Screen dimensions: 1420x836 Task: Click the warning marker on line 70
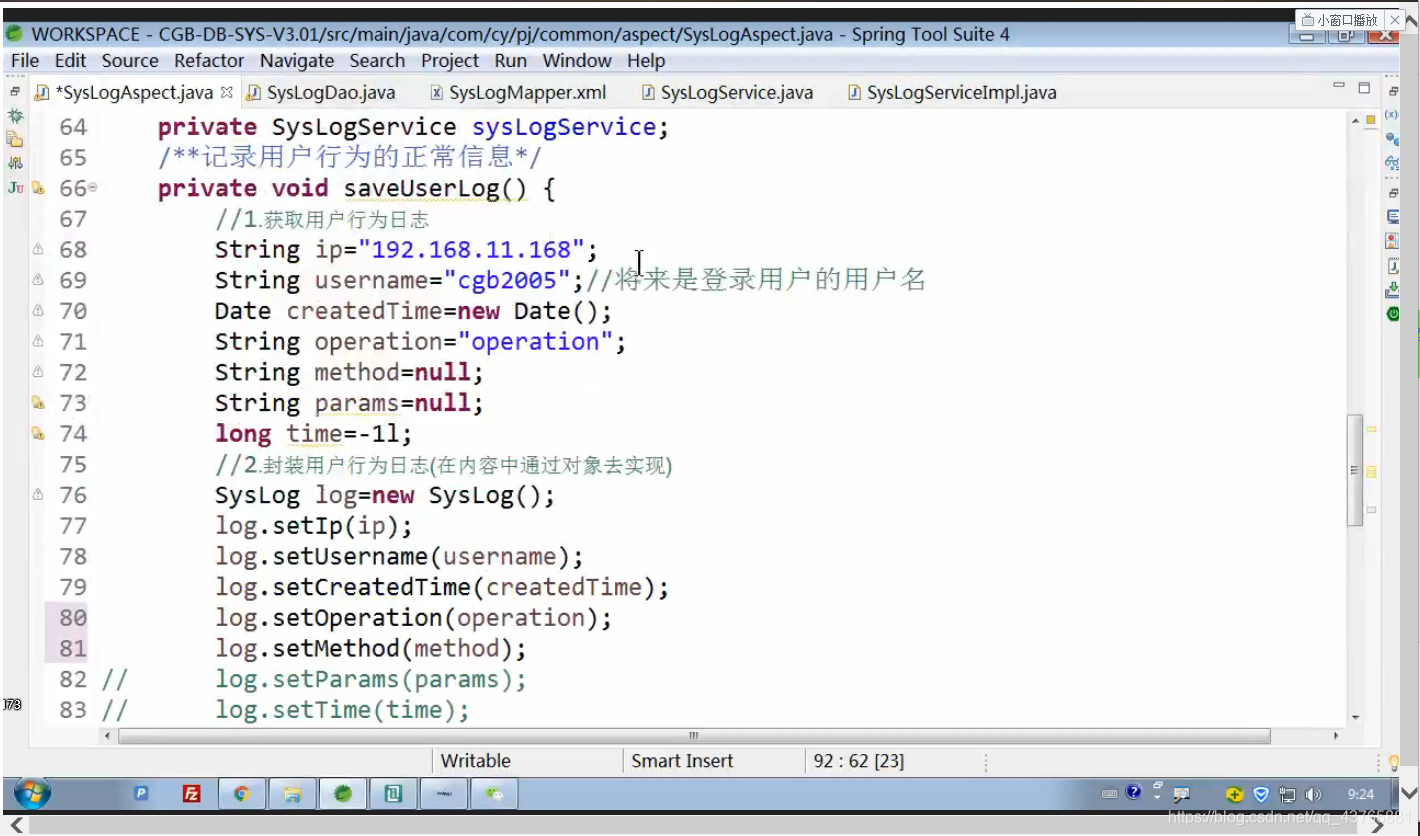point(38,311)
